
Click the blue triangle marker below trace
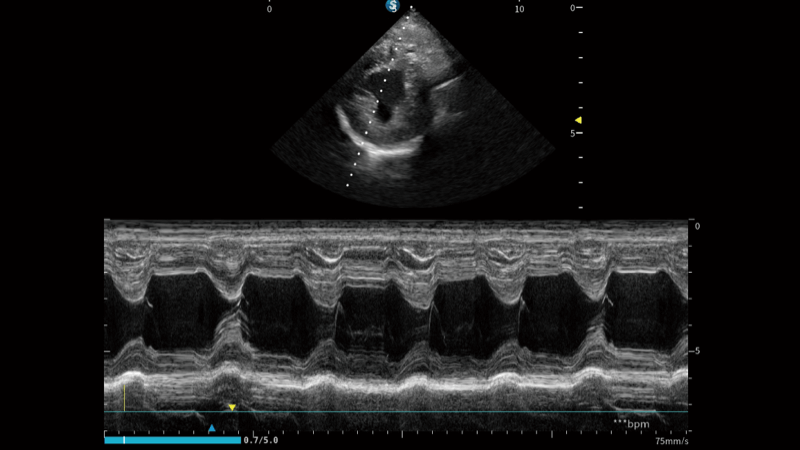point(211,428)
